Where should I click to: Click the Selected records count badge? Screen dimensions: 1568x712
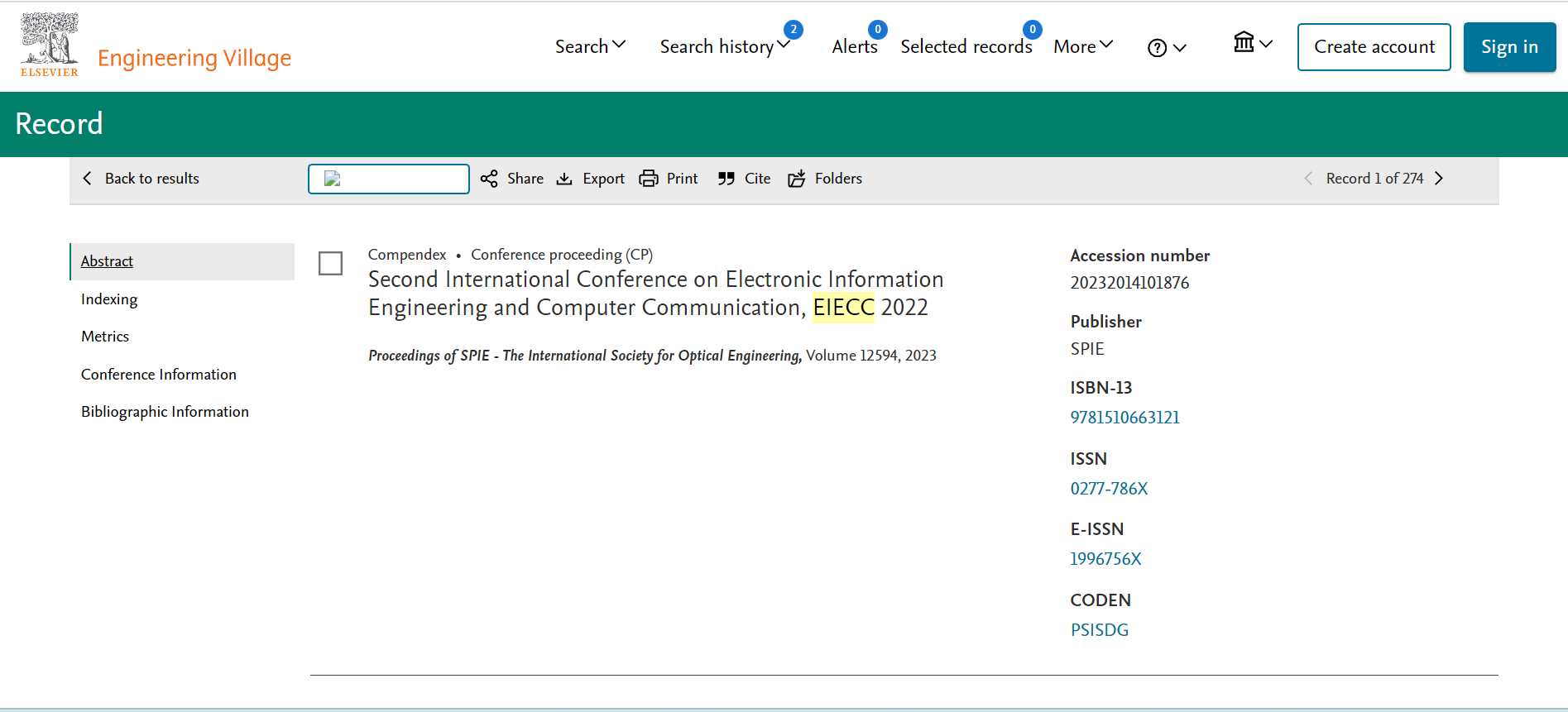point(1033,30)
